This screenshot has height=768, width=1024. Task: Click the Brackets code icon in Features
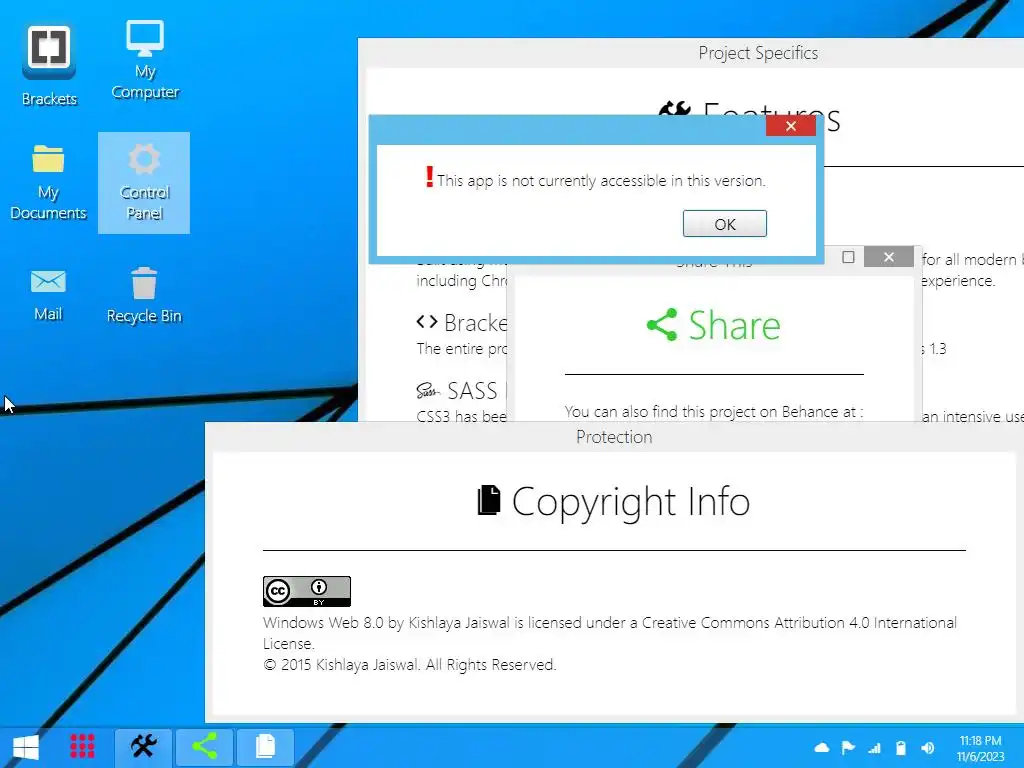point(427,322)
